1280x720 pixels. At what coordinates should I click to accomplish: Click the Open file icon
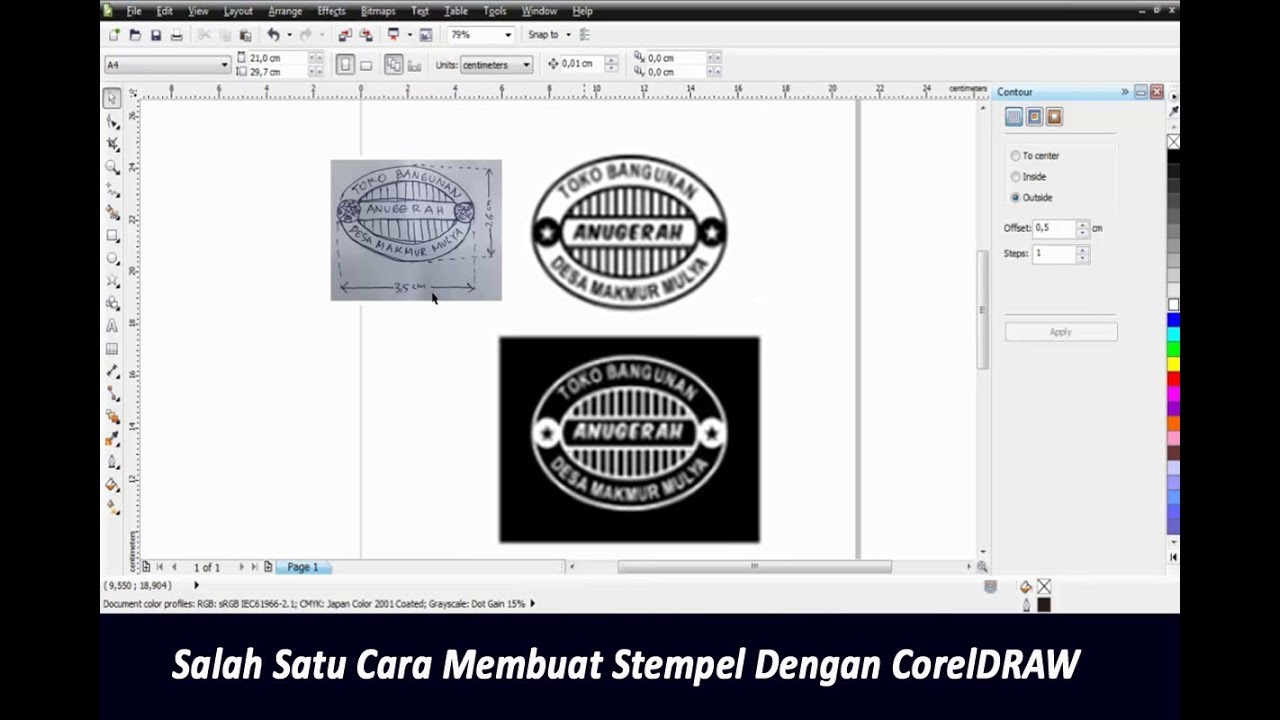point(135,35)
